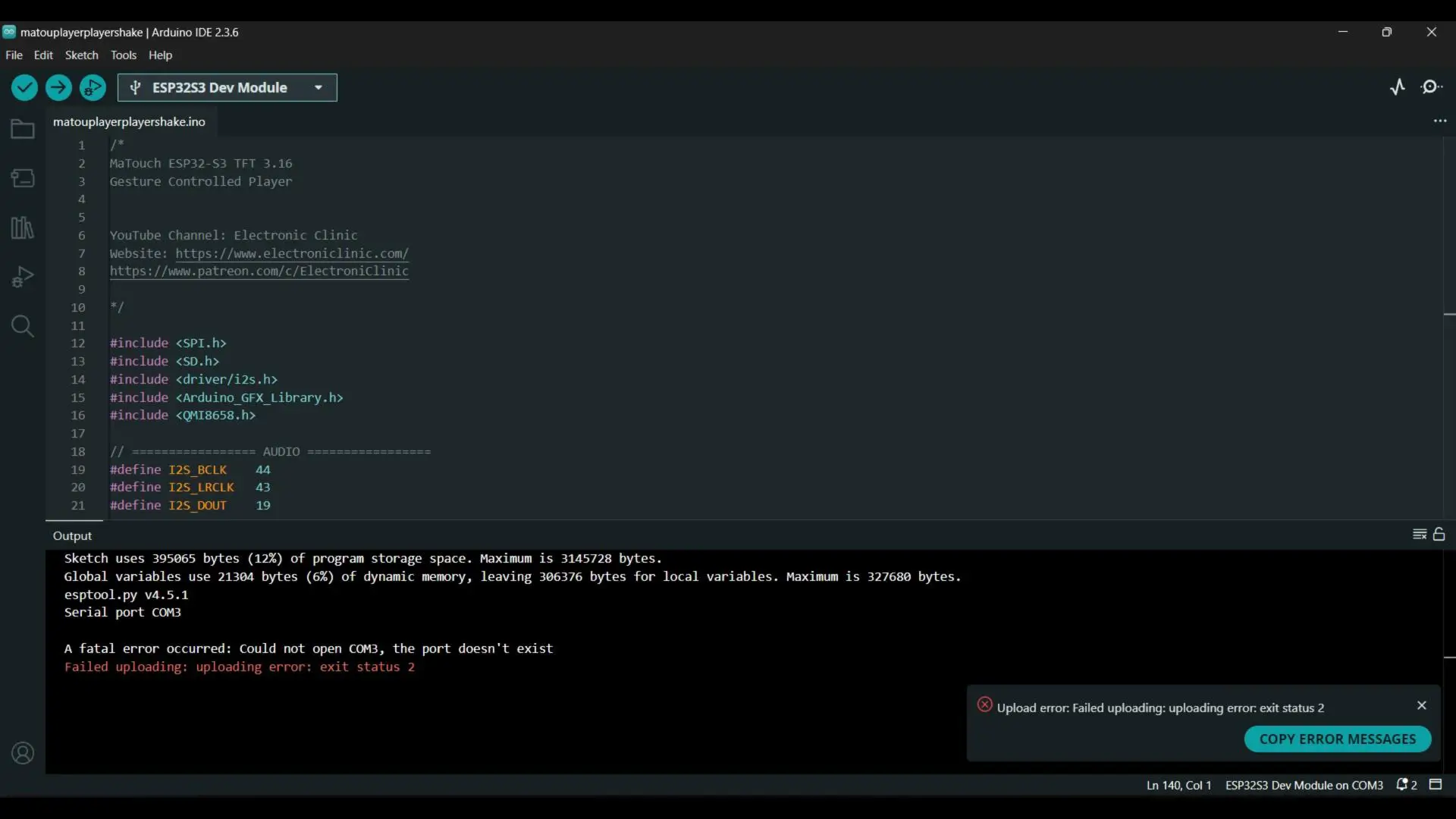Click the Arduino IDE title bar app icon
1456x819 pixels.
coord(9,32)
